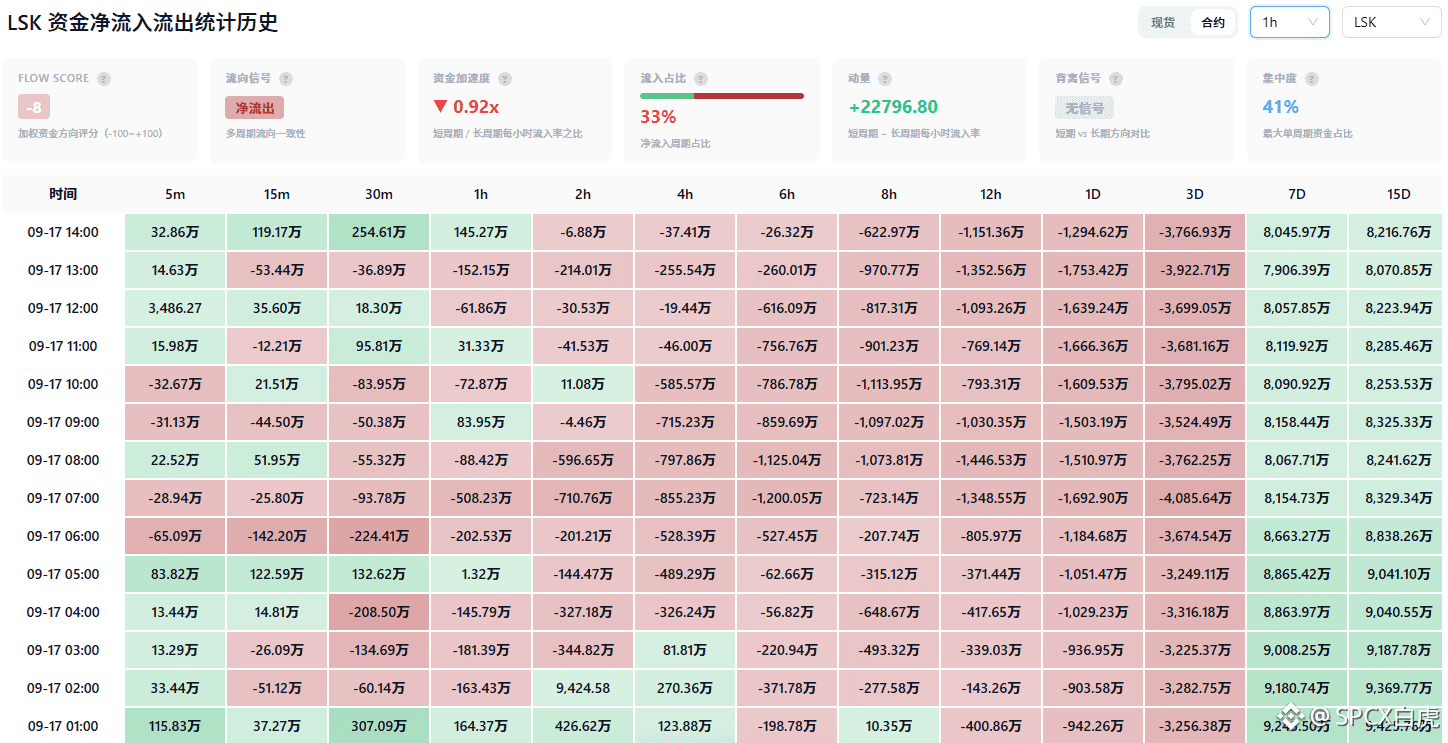Click the question mark next to 资金加速度

[x=505, y=79]
